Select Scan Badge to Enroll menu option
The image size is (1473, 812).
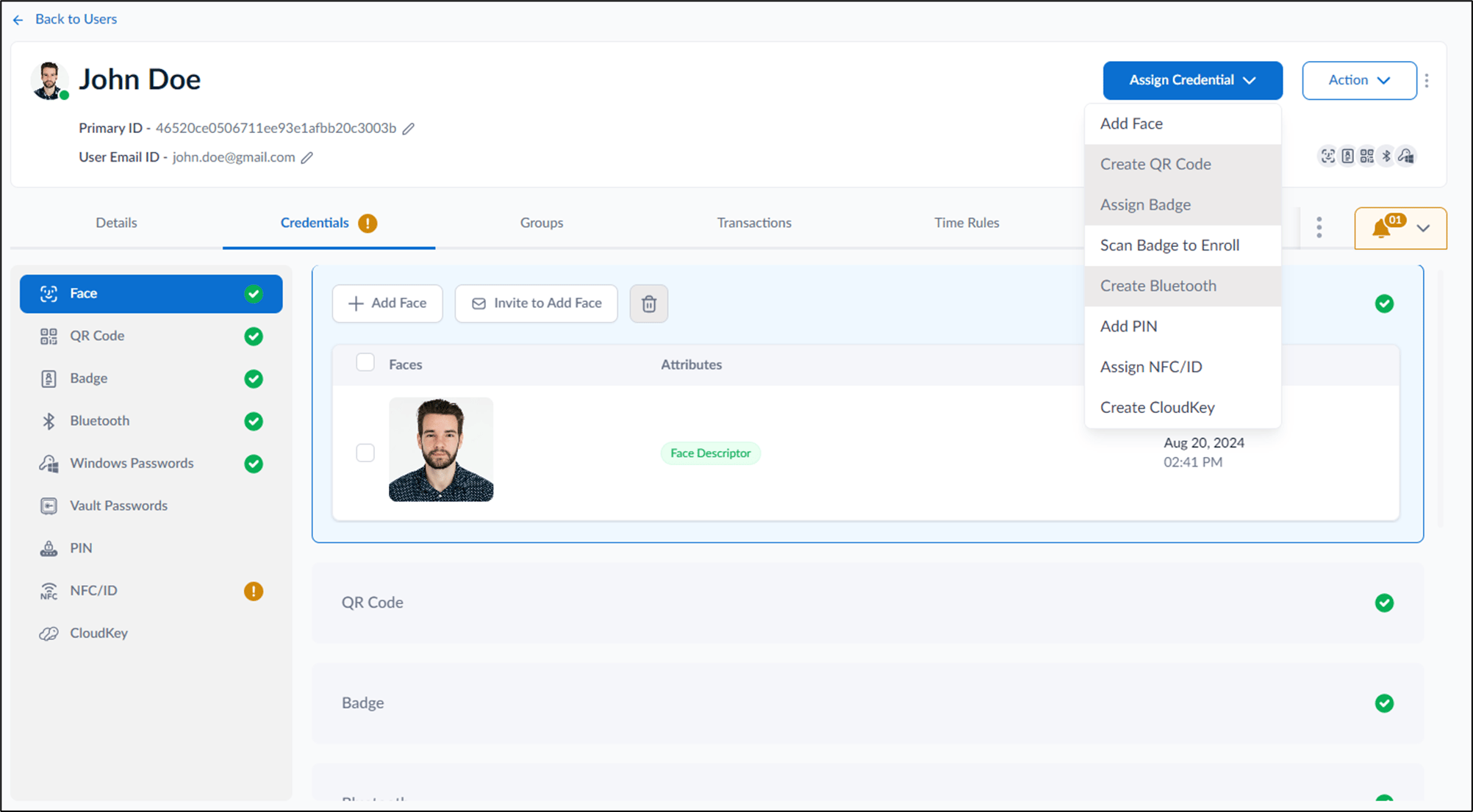(x=1183, y=245)
